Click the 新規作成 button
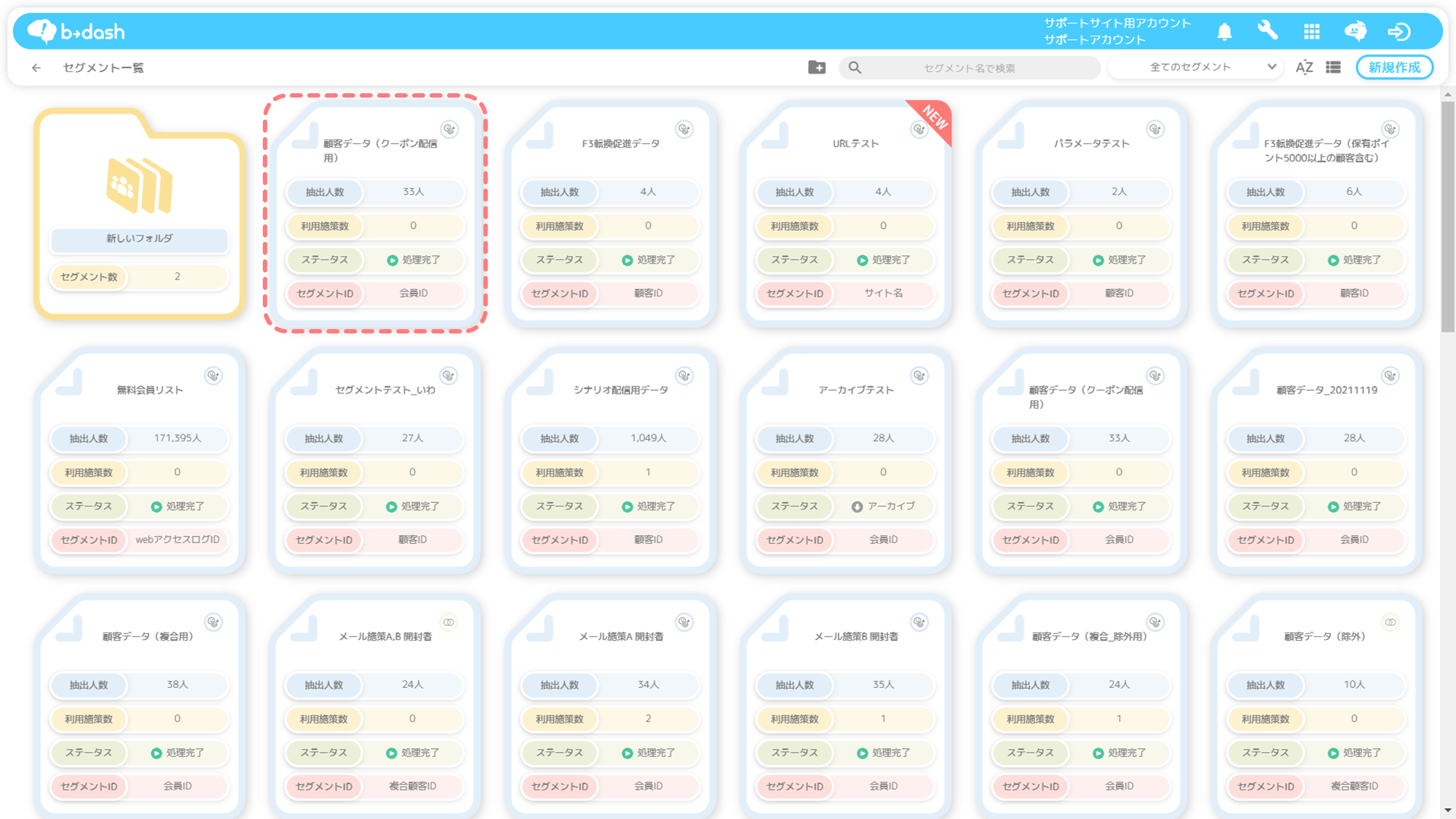1456x819 pixels. 1394,67
